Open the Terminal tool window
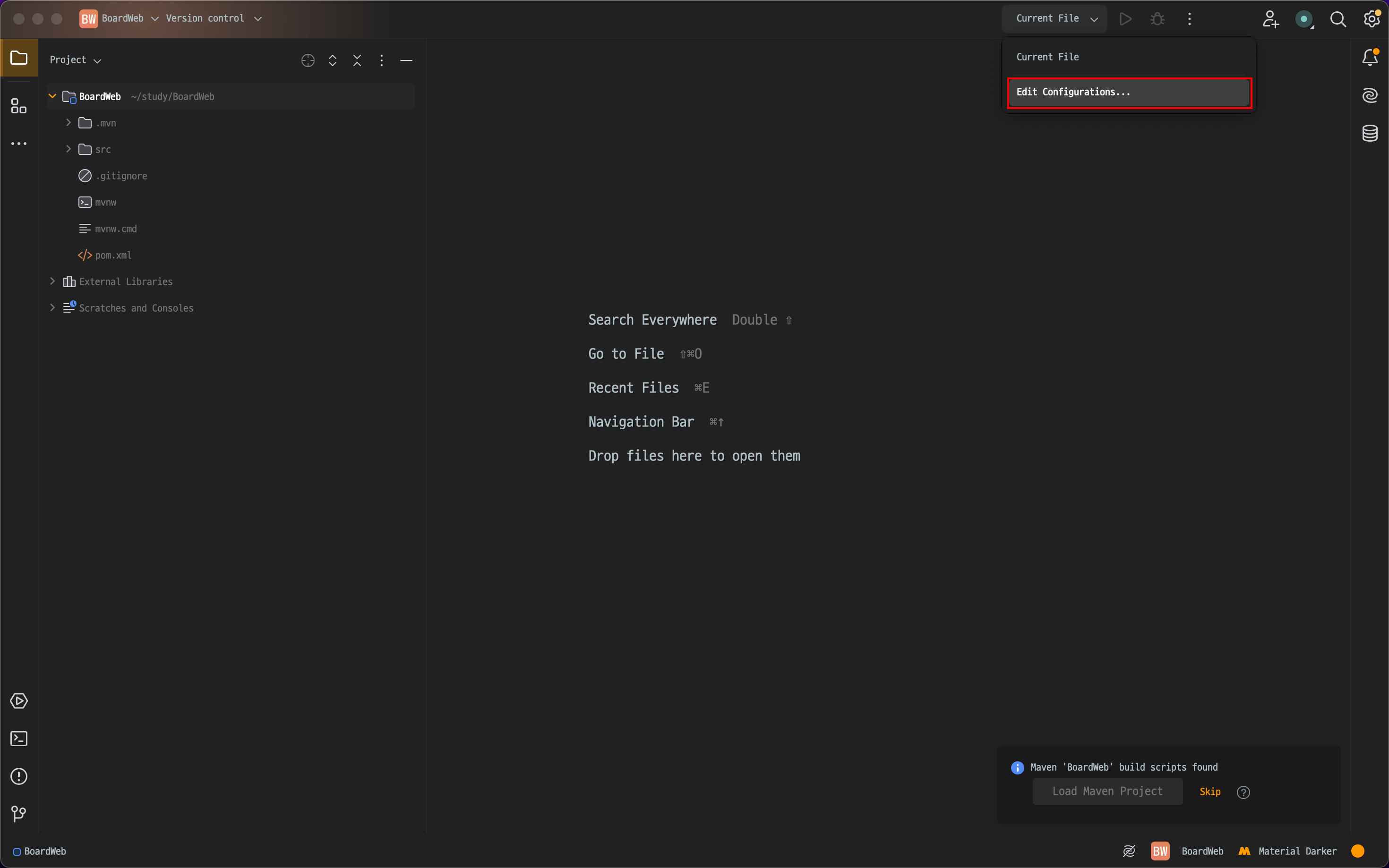 click(18, 738)
